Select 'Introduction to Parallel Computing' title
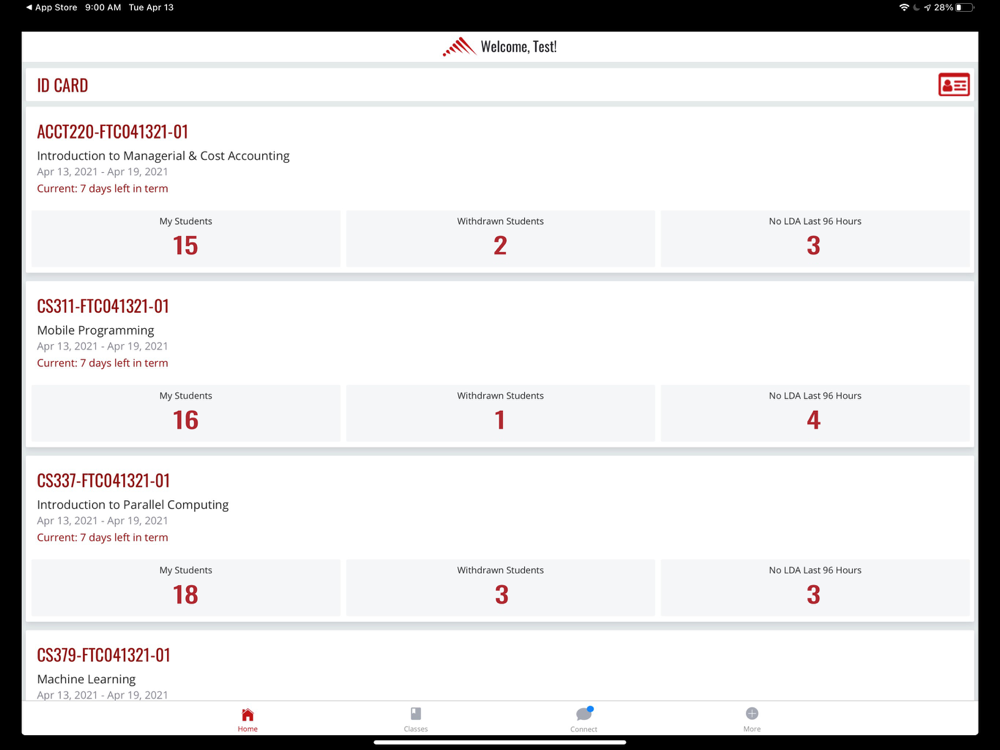 click(133, 504)
